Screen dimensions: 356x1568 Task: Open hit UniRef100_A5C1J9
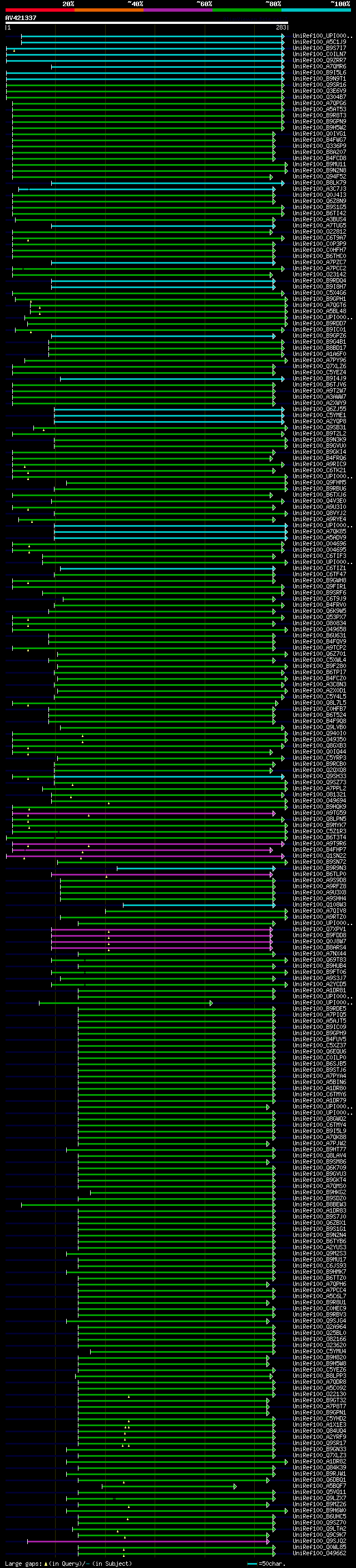click(x=319, y=42)
